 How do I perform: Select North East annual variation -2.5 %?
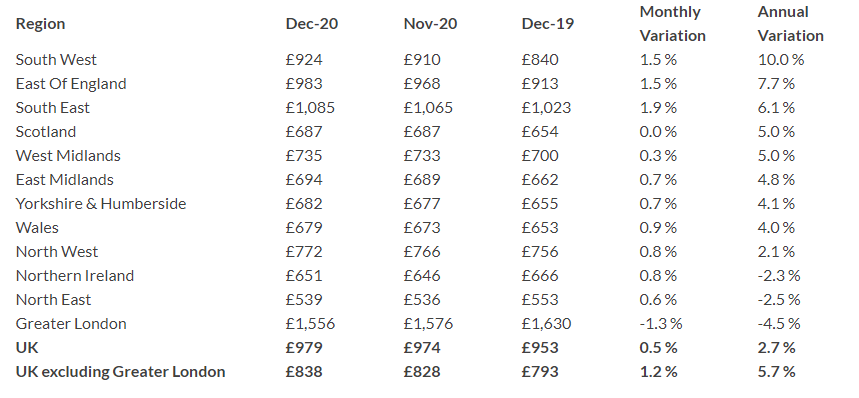(779, 300)
